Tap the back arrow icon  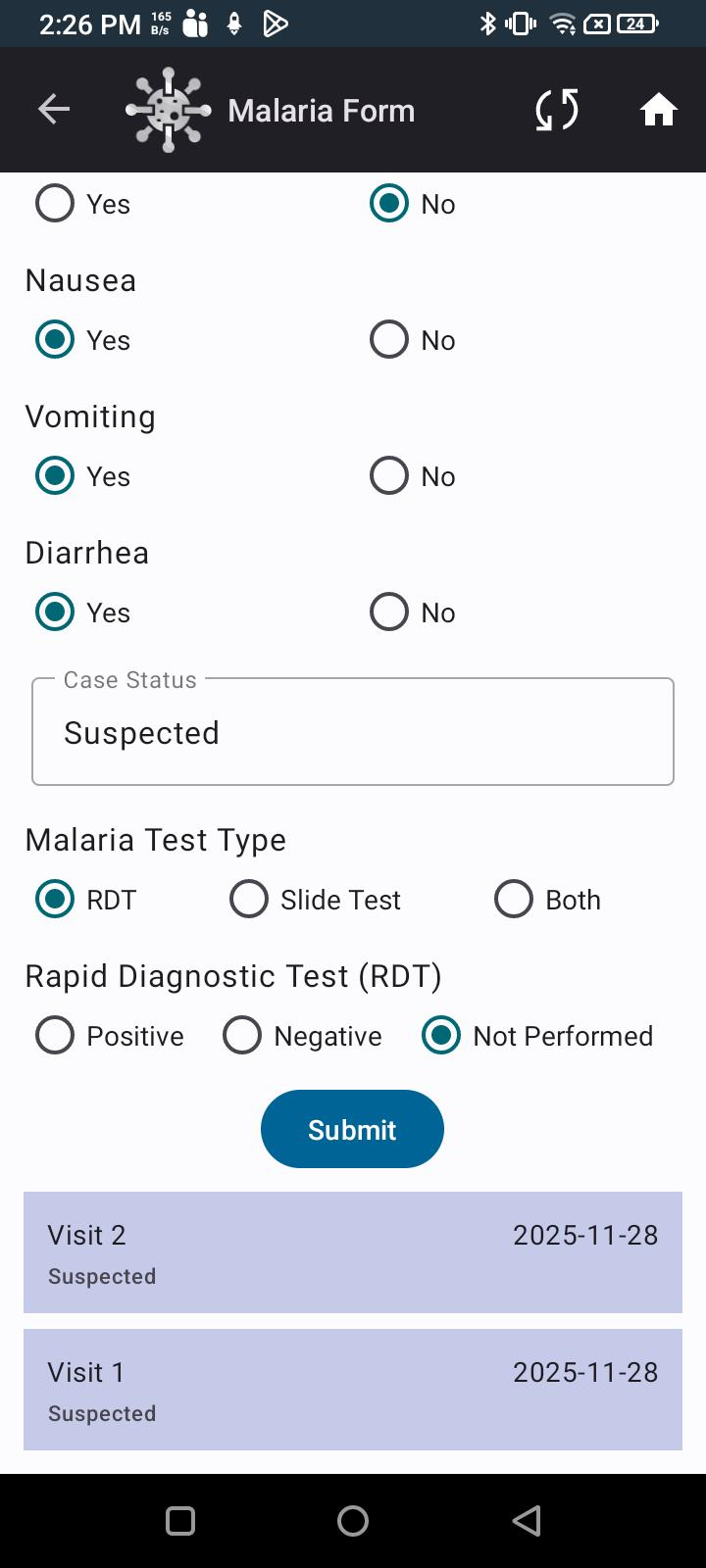pyautogui.click(x=54, y=110)
